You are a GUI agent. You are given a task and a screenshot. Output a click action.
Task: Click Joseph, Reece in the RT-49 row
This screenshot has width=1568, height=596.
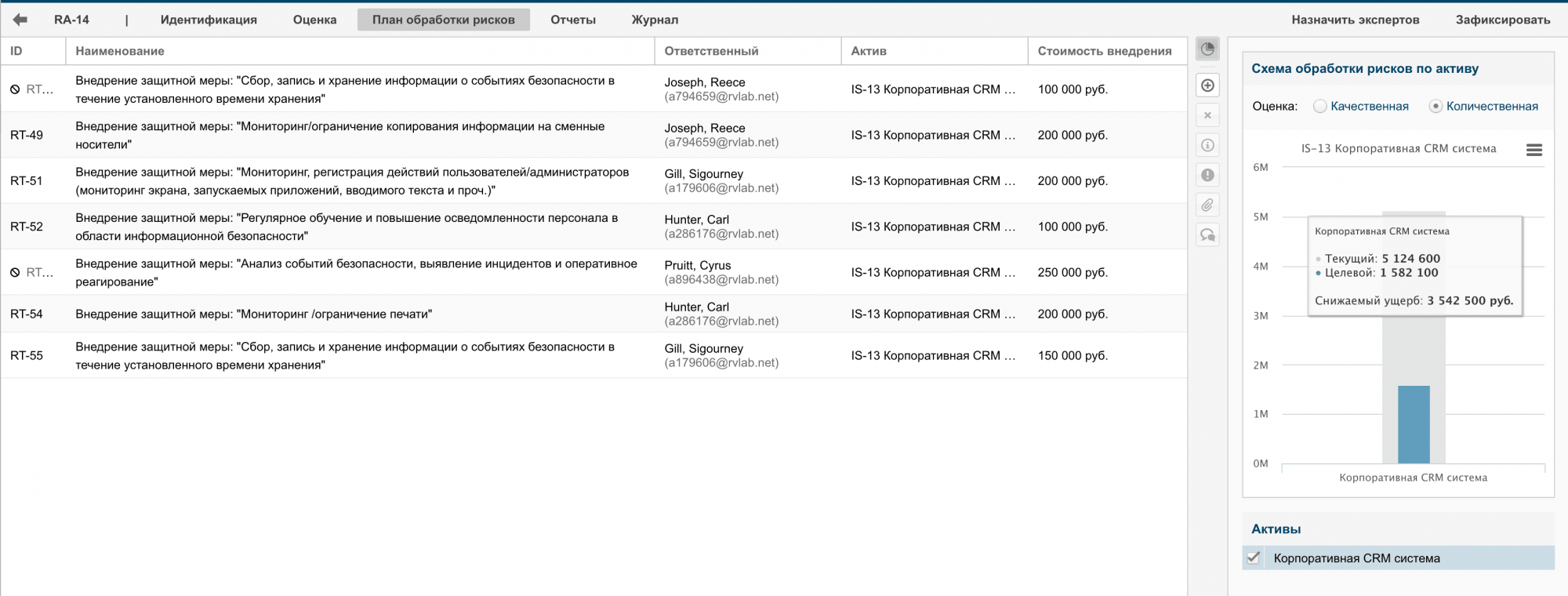[705, 128]
